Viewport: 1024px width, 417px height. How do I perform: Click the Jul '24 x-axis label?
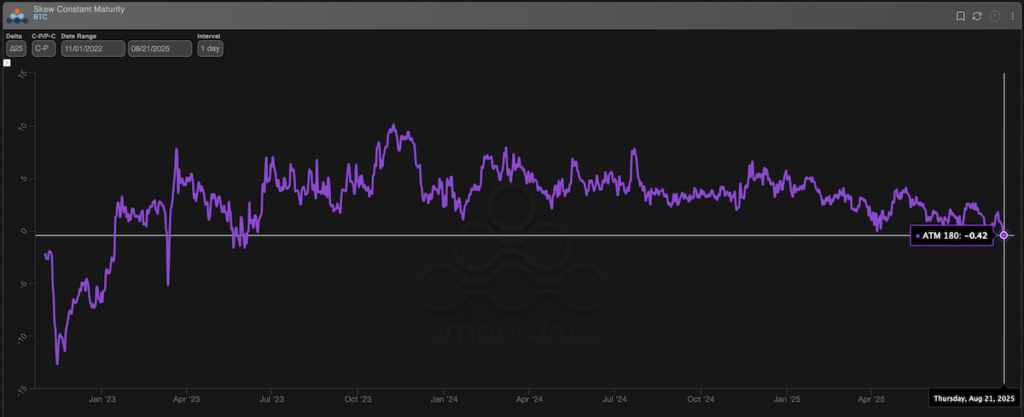tap(614, 397)
